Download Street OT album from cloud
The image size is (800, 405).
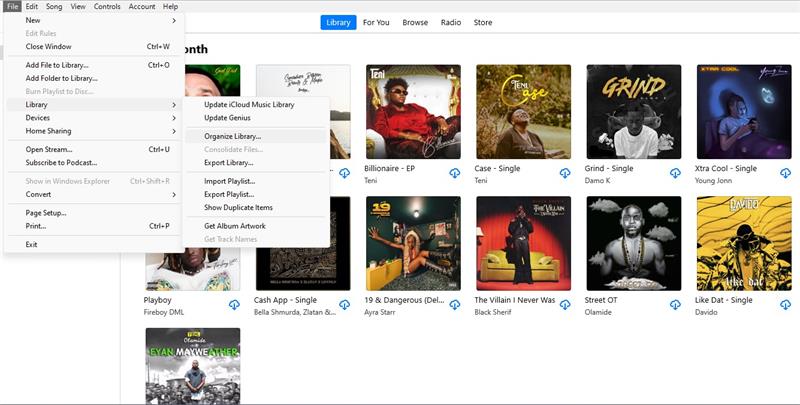click(675, 305)
